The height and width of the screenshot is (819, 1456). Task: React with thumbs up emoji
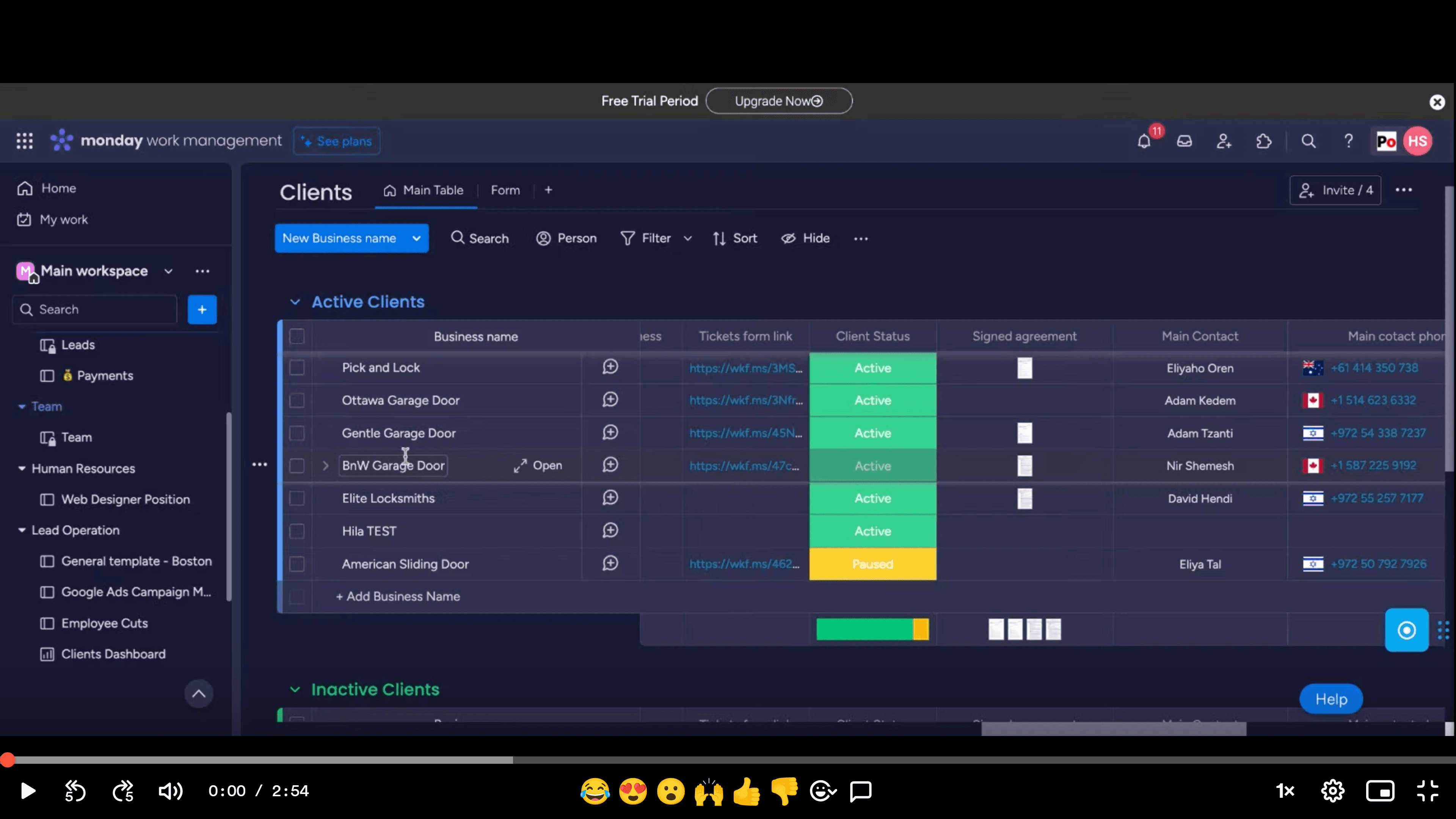pos(746,791)
